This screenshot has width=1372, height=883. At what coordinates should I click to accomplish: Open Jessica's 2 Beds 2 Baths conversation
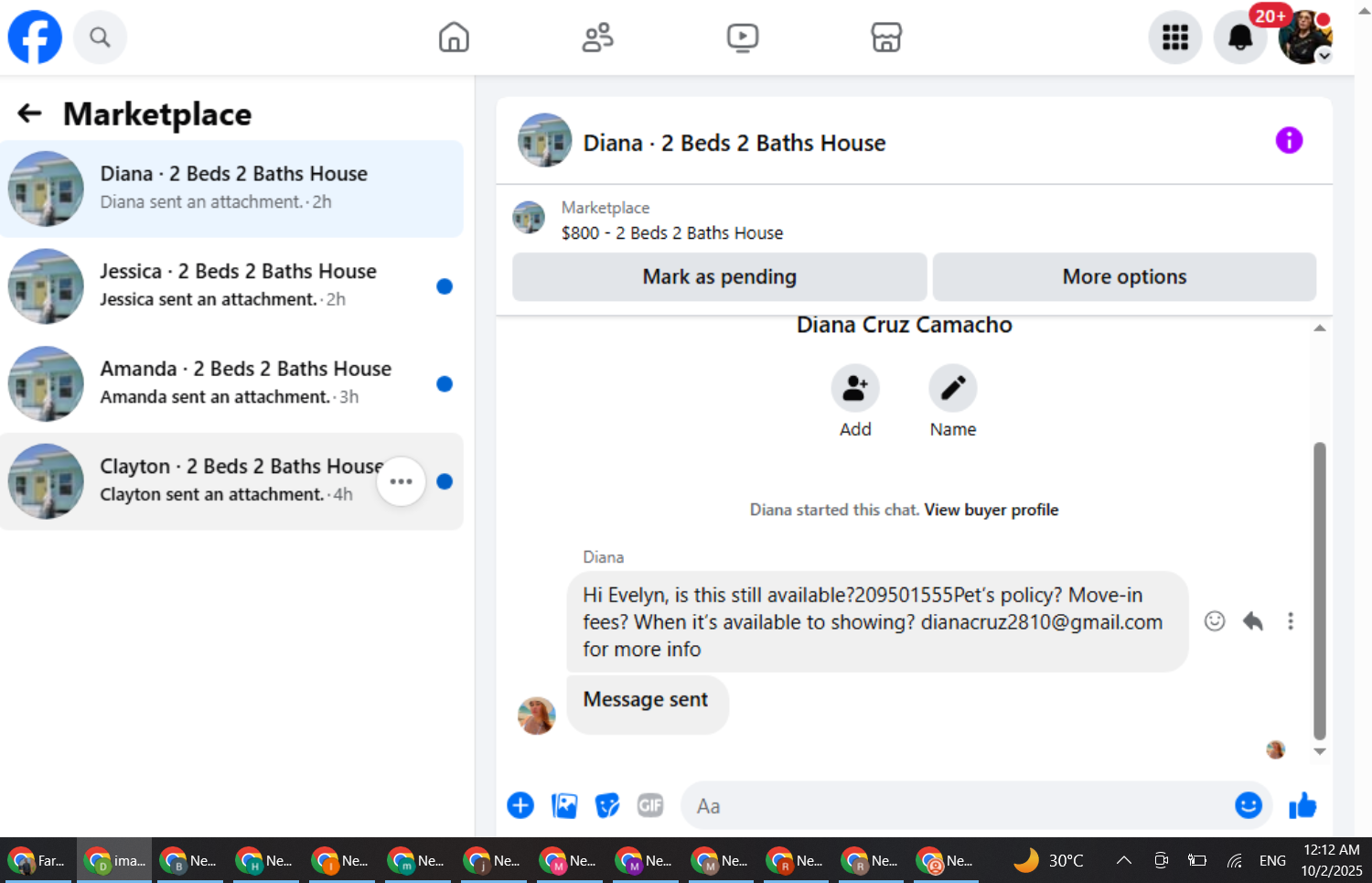[x=231, y=285]
